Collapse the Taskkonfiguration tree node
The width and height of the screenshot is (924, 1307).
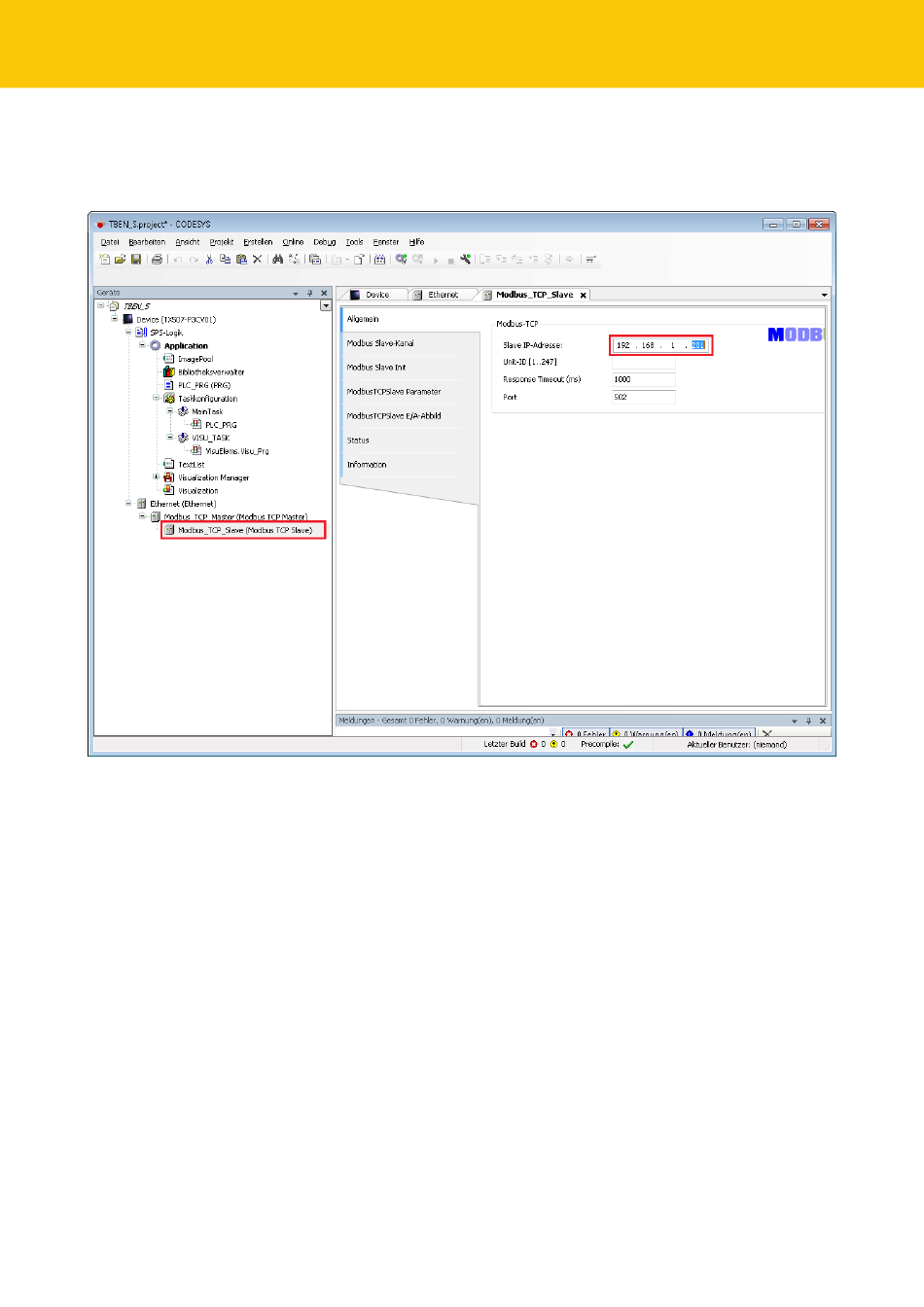pos(156,398)
